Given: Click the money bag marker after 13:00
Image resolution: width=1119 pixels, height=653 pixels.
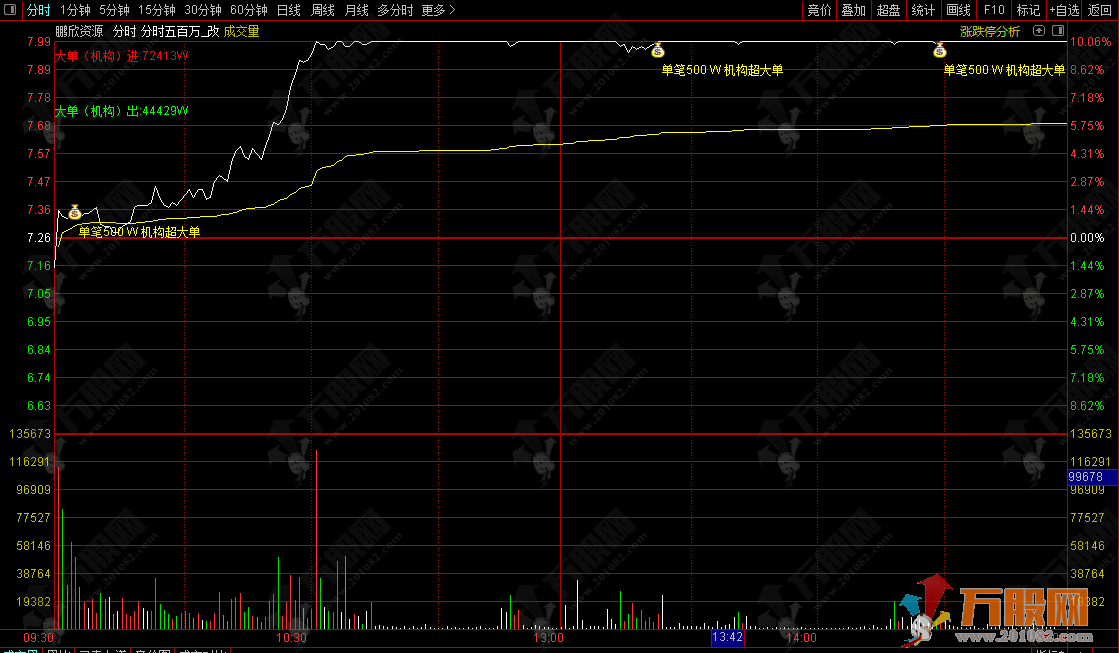Looking at the screenshot, I should pyautogui.click(x=658, y=50).
